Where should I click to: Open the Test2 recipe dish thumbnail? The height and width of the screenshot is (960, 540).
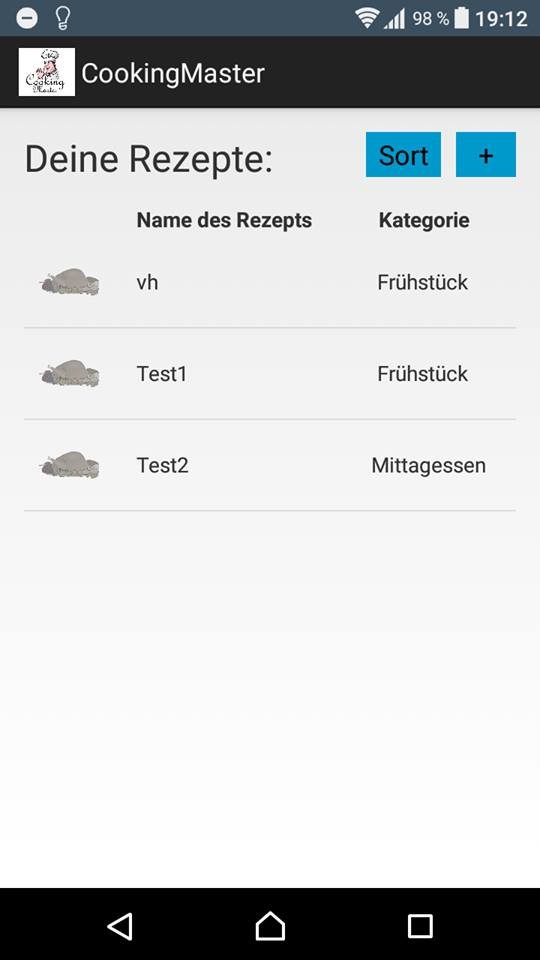[70, 465]
